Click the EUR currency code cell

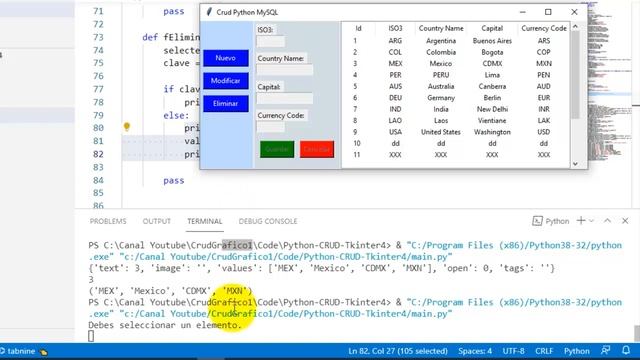544,98
